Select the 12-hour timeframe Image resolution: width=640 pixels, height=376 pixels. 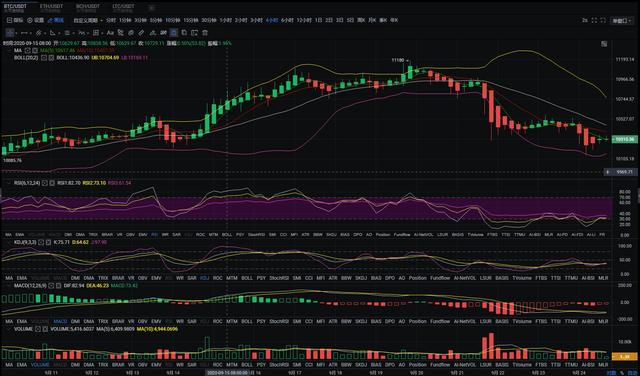tap(304, 20)
